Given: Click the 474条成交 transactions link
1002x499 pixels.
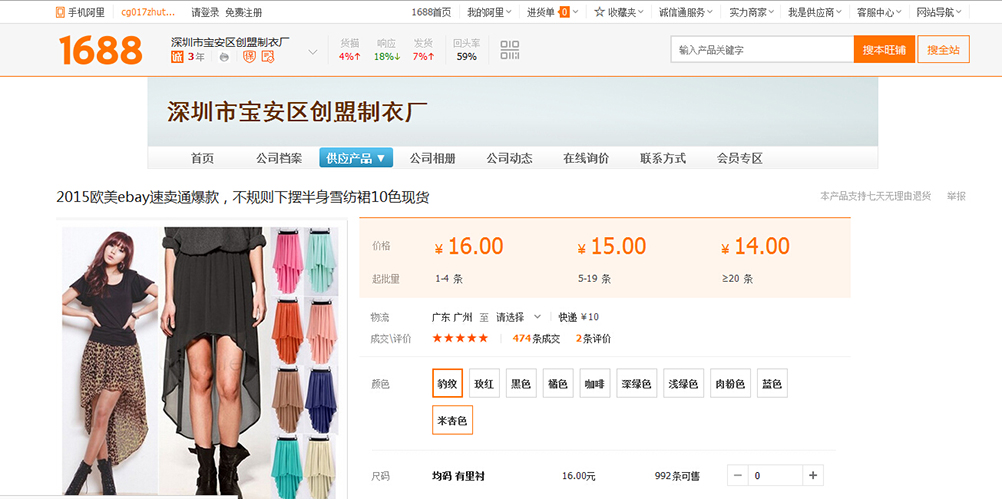Looking at the screenshot, I should click(535, 338).
